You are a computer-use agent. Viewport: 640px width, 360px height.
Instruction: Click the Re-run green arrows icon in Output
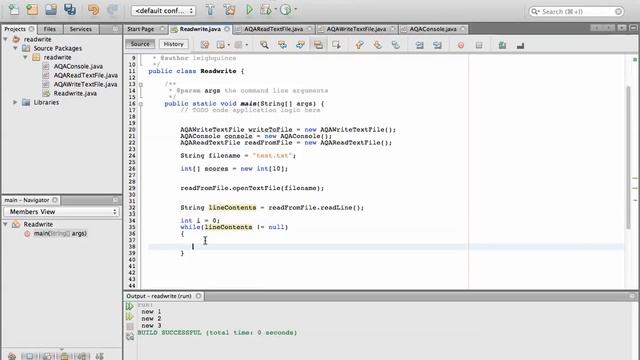point(130,307)
